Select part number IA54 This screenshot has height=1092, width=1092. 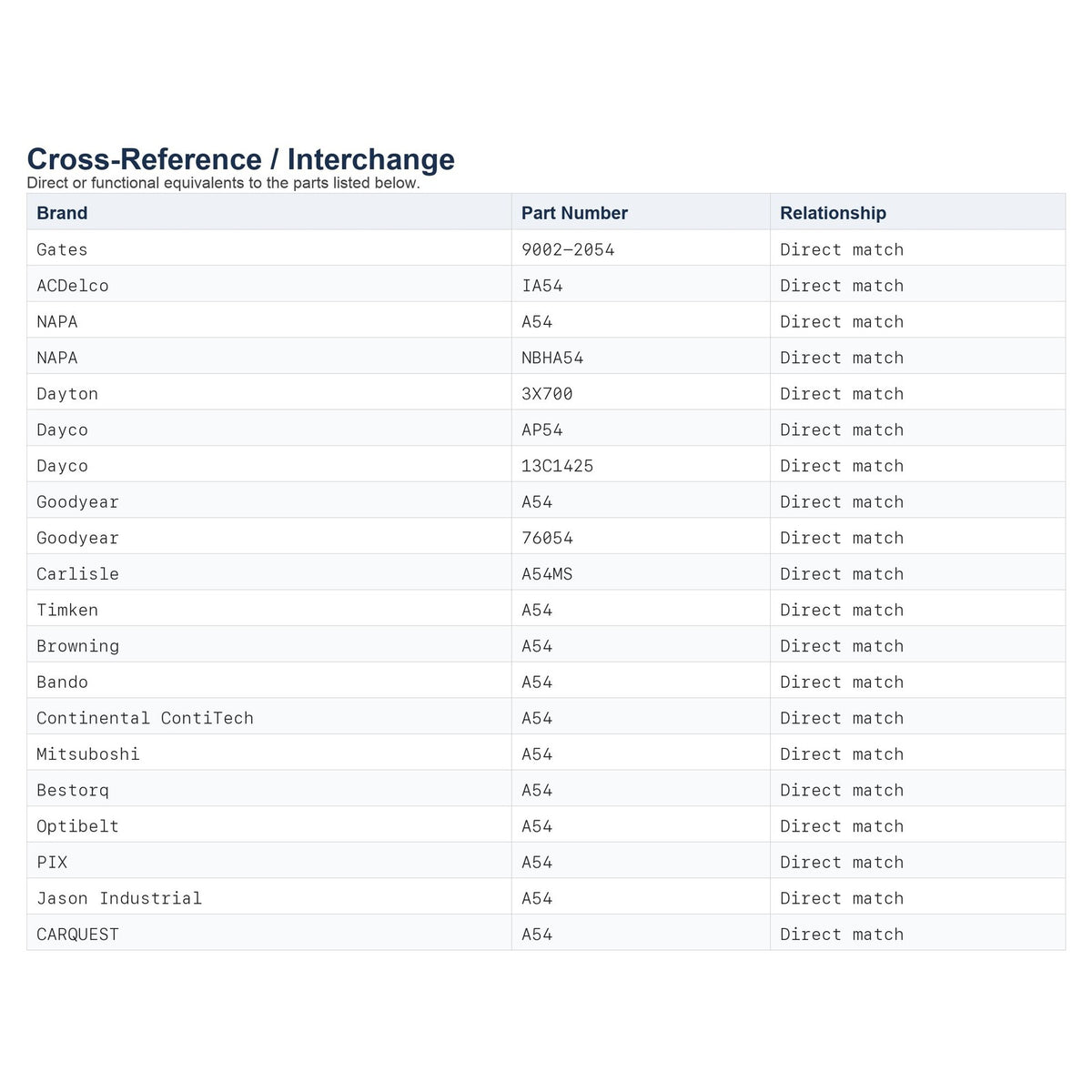(542, 286)
